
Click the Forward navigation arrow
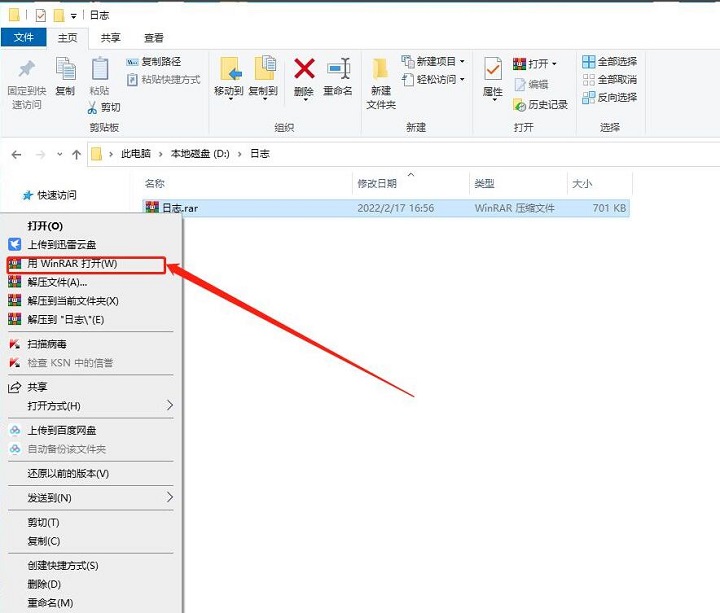pyautogui.click(x=40, y=155)
